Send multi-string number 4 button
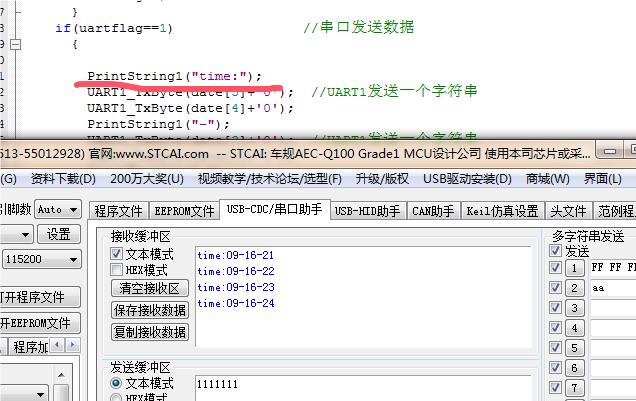This screenshot has width=636, height=401. 574,328
